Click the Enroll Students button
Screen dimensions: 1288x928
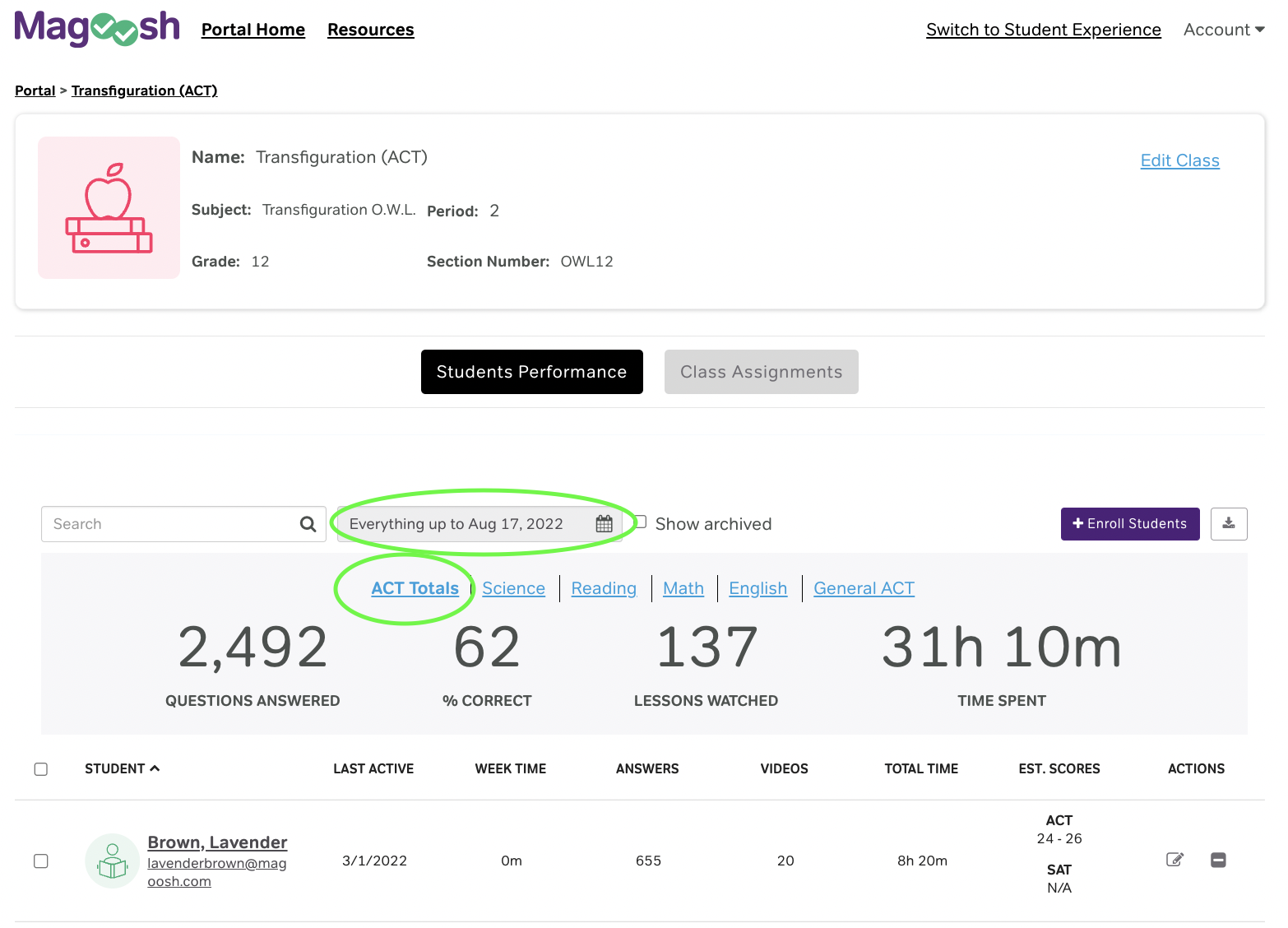[1130, 524]
